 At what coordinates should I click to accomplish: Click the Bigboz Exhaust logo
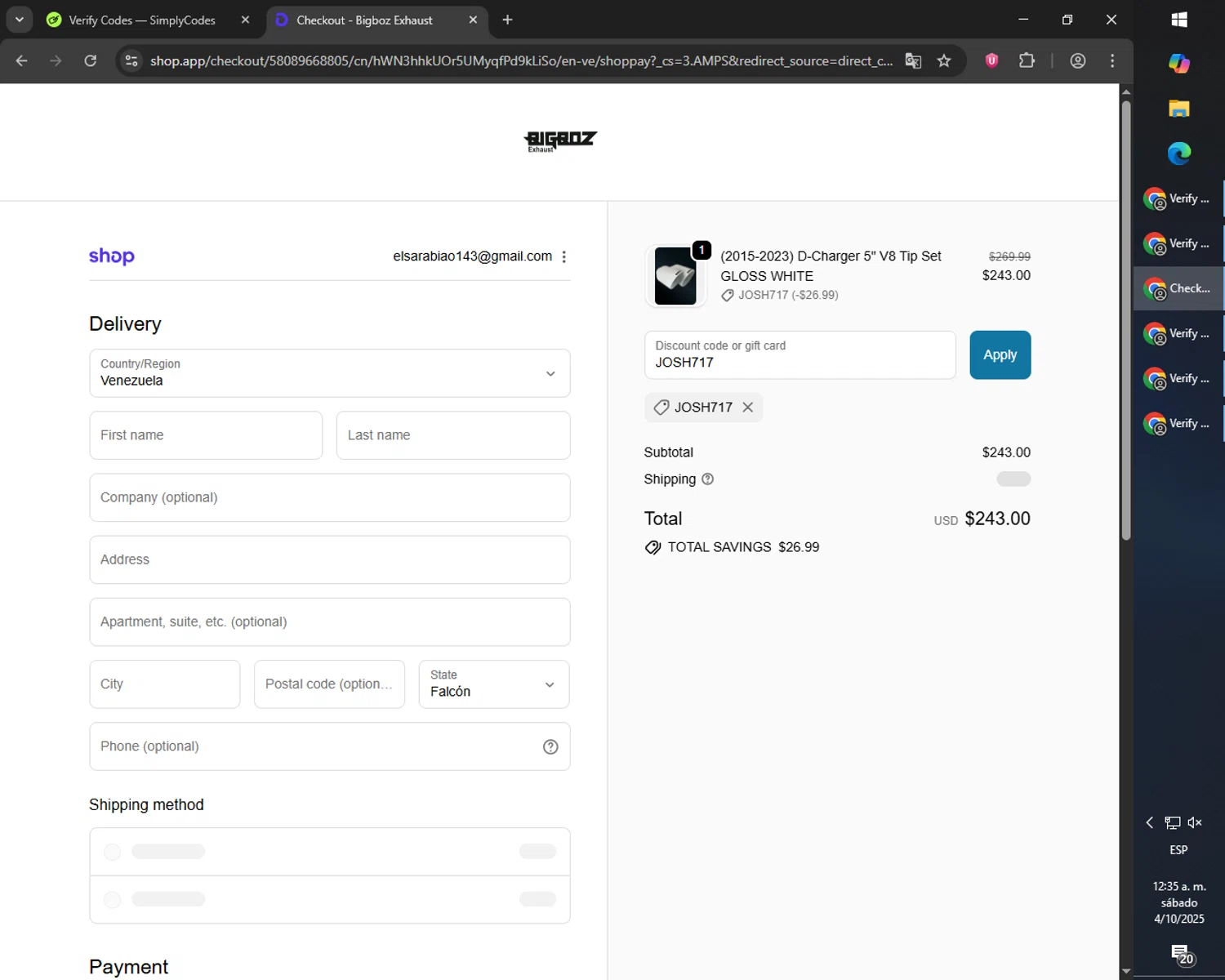tap(559, 141)
